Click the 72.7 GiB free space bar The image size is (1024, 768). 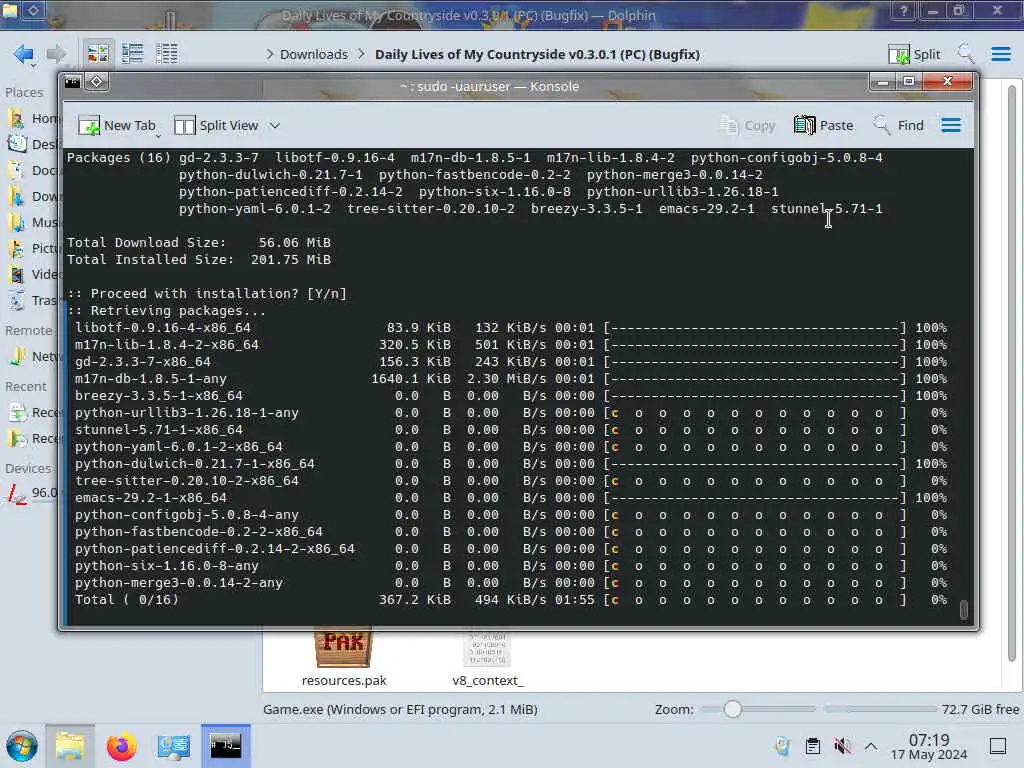(x=880, y=709)
